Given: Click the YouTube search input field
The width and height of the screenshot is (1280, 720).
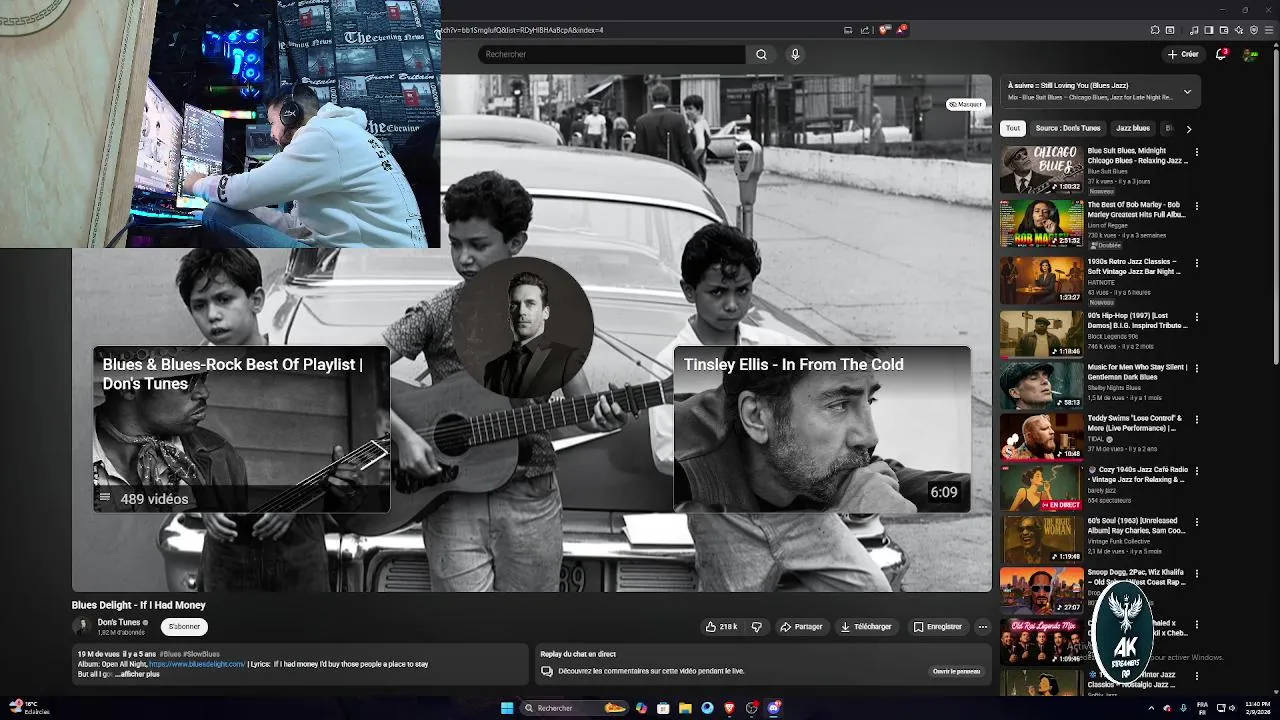Looking at the screenshot, I should [x=610, y=54].
